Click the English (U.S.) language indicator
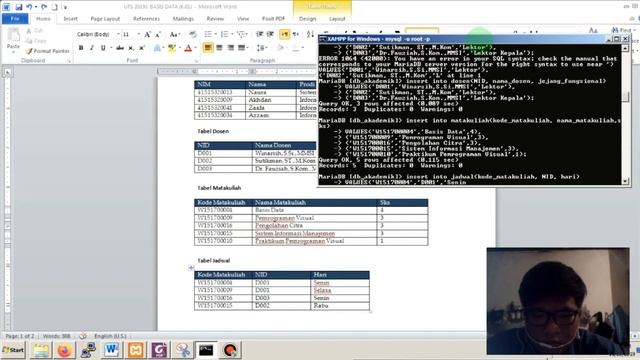The image size is (640, 360). click(110, 336)
